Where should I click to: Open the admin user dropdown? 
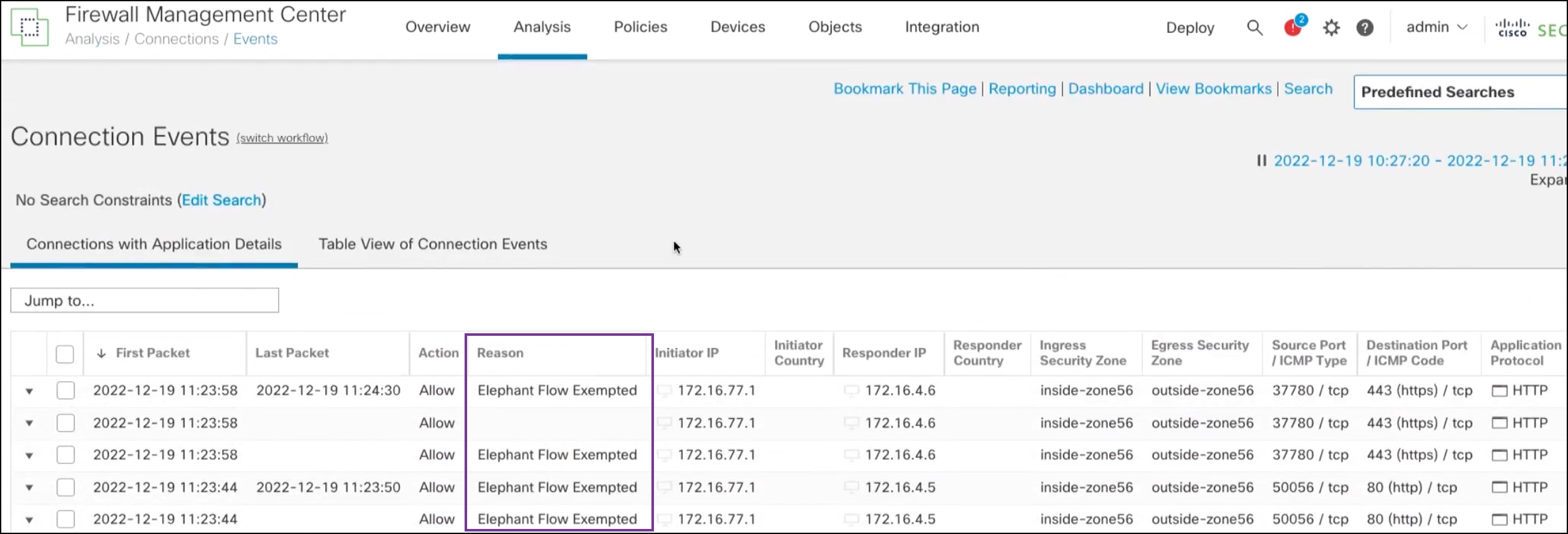1436,27
